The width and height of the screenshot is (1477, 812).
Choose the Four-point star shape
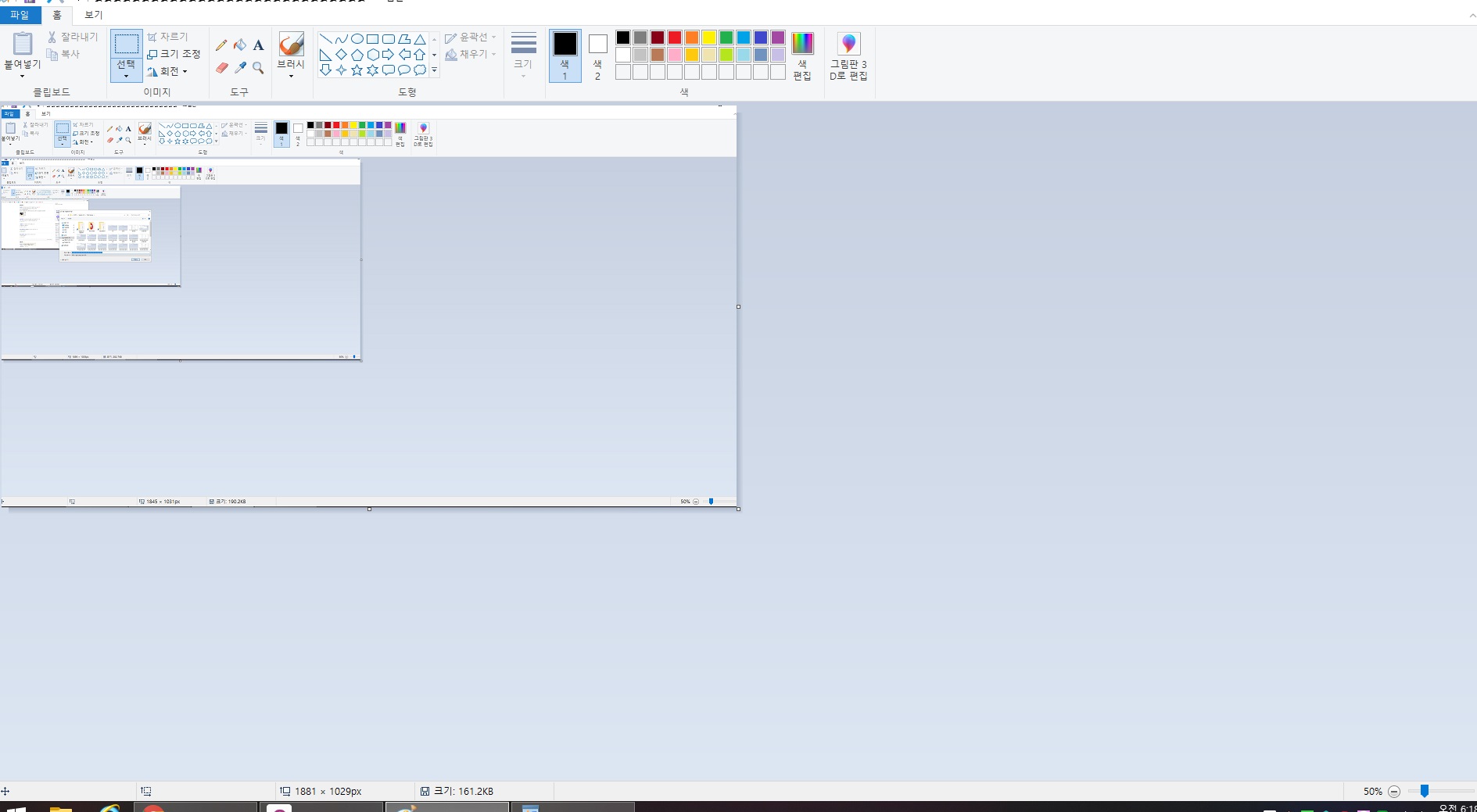coord(341,70)
